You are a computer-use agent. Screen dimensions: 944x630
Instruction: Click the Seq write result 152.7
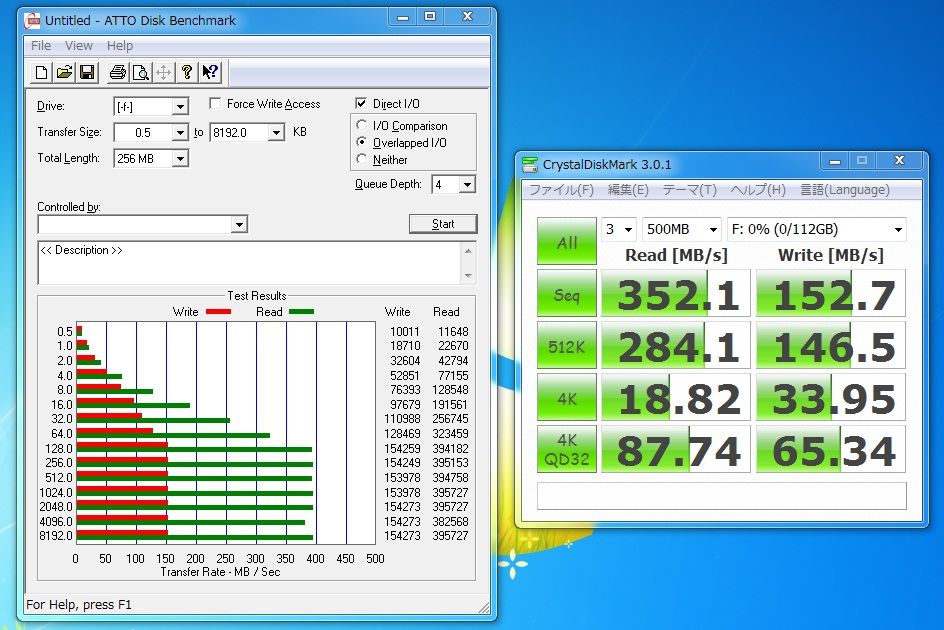tap(831, 293)
